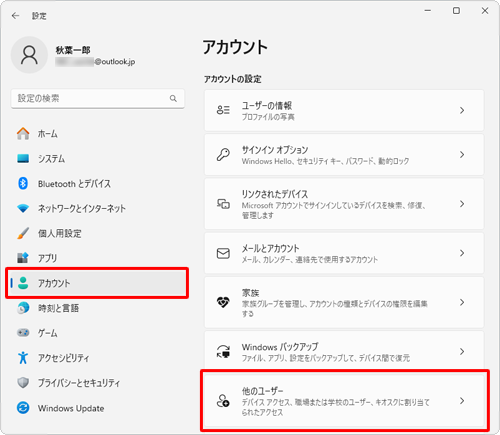Viewport: 500px width, 435px height.
Task: Minimize the 設定 window
Action: point(428,11)
